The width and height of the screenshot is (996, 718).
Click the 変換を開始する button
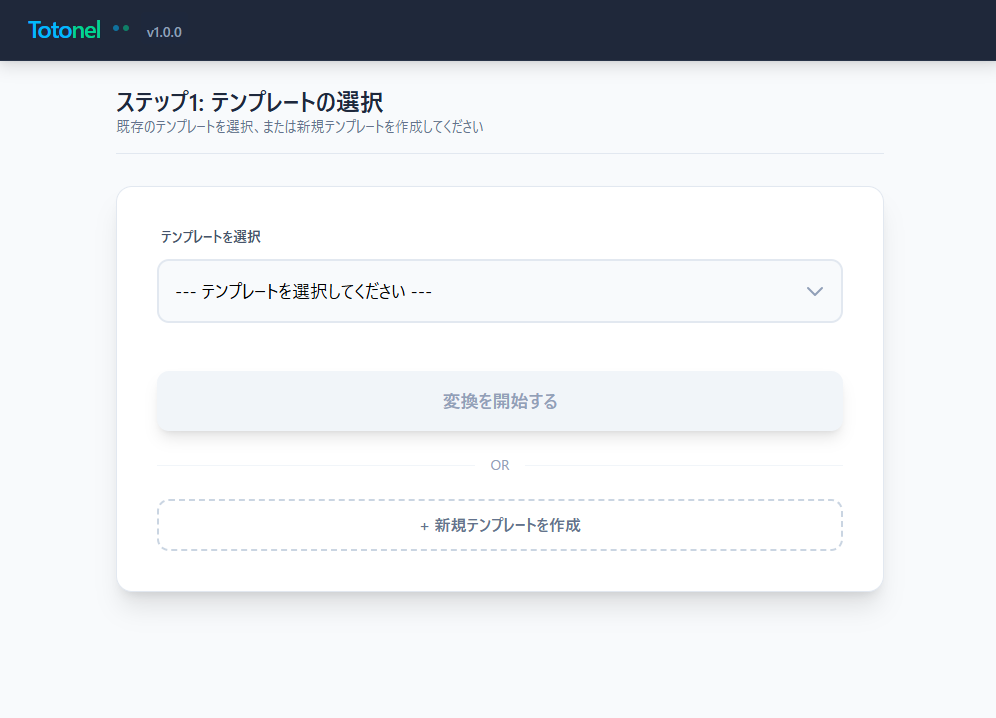(x=499, y=401)
